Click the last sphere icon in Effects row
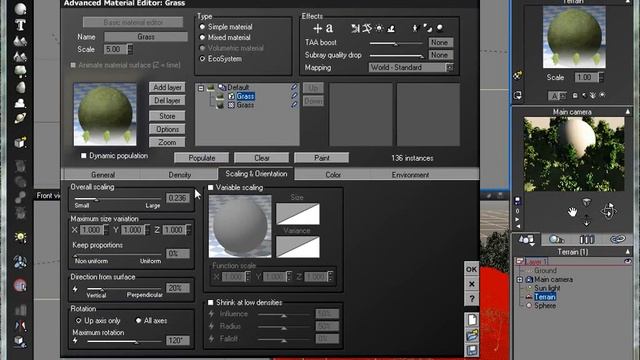 tap(440, 28)
